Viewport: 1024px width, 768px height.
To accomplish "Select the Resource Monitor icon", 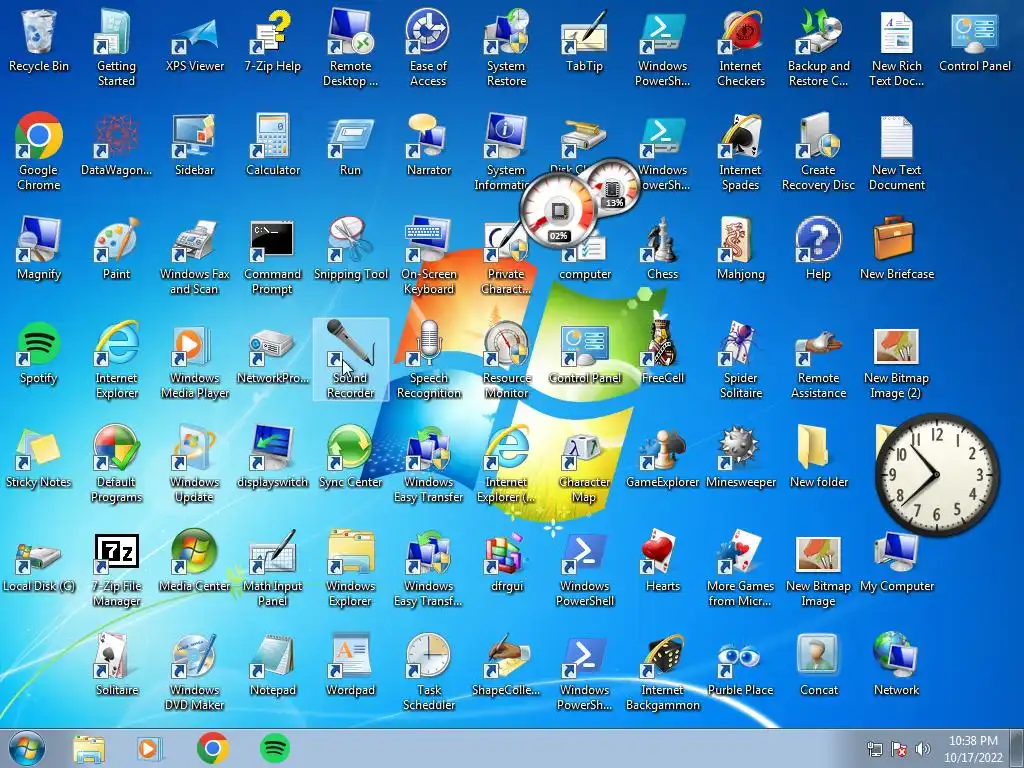I will [506, 344].
